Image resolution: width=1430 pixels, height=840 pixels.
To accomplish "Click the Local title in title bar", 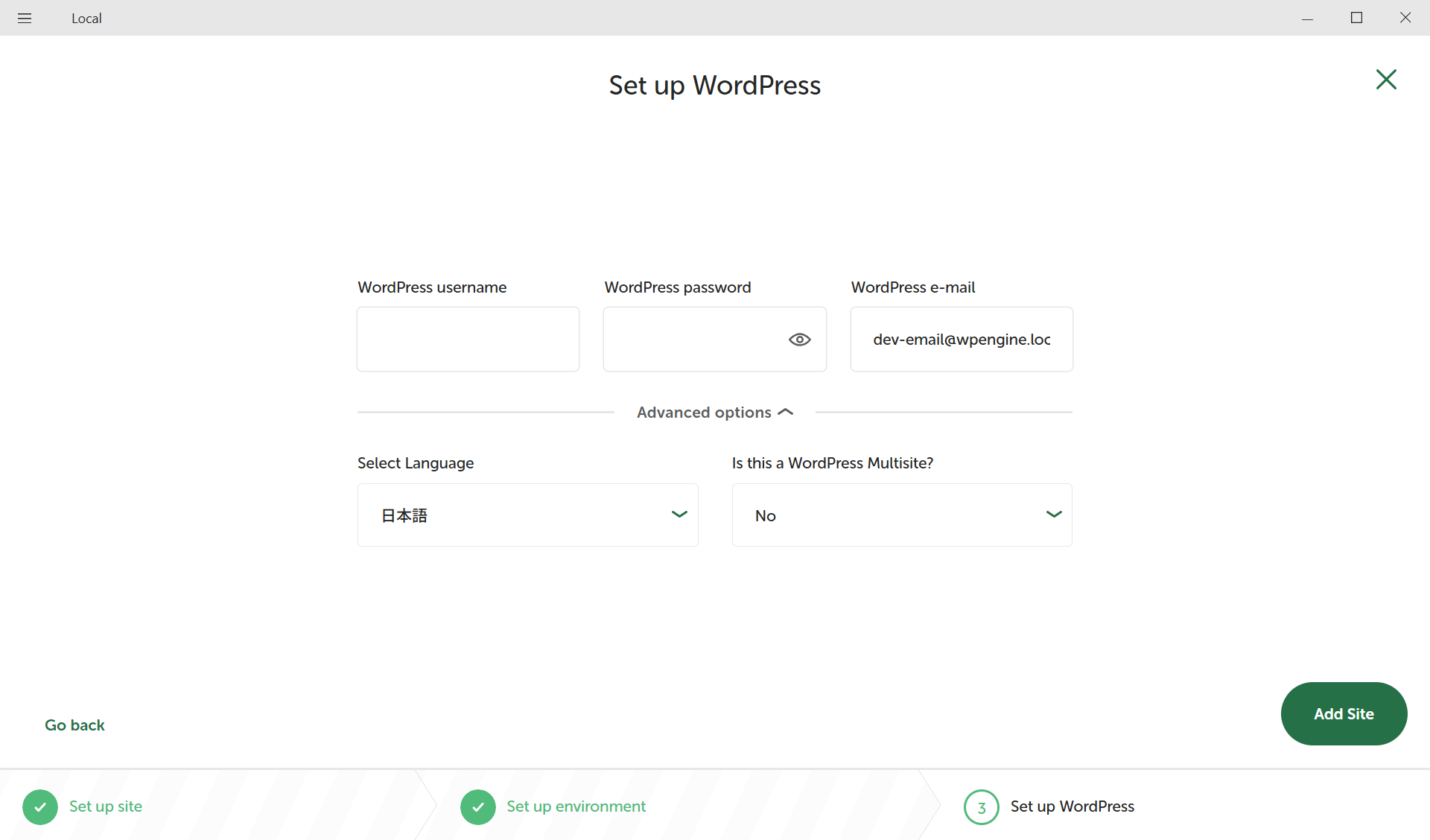I will (86, 18).
